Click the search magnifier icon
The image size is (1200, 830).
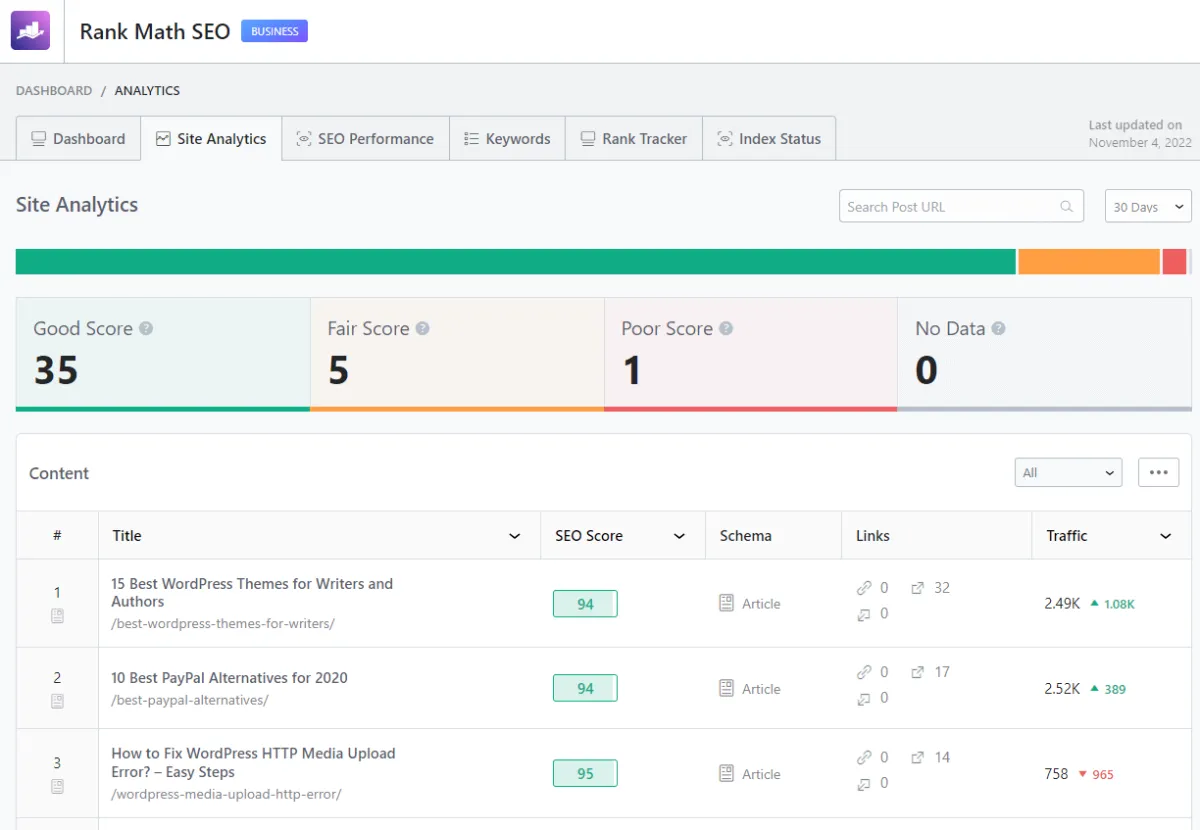tap(1067, 207)
